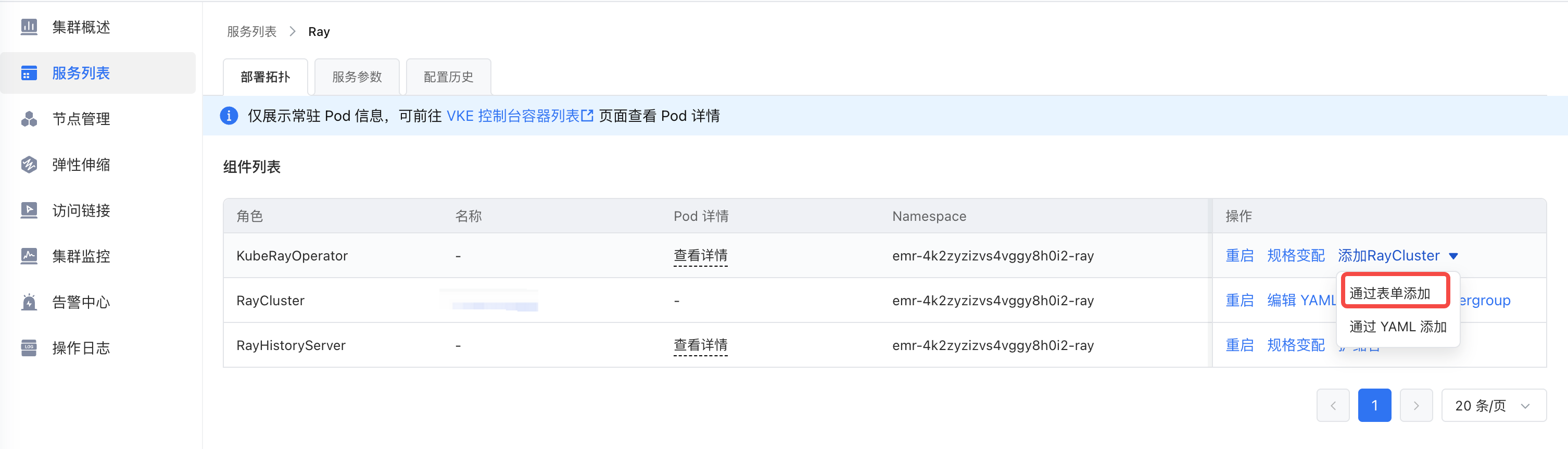Click the 集群概述 sidebar icon
The image size is (1568, 449).
coord(29,27)
